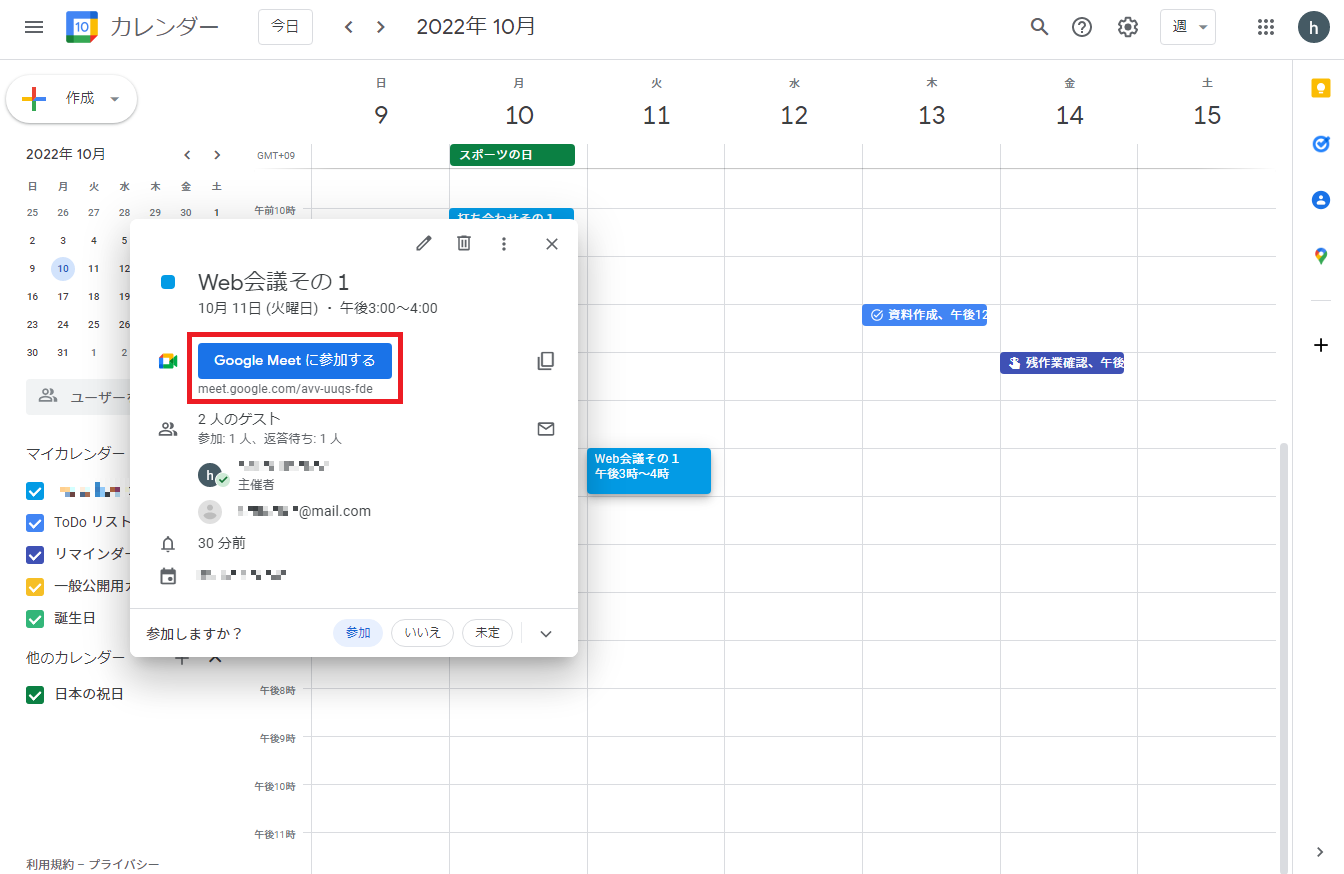The image size is (1344, 874).
Task: Respond 参加 to the invitation
Action: click(x=358, y=633)
